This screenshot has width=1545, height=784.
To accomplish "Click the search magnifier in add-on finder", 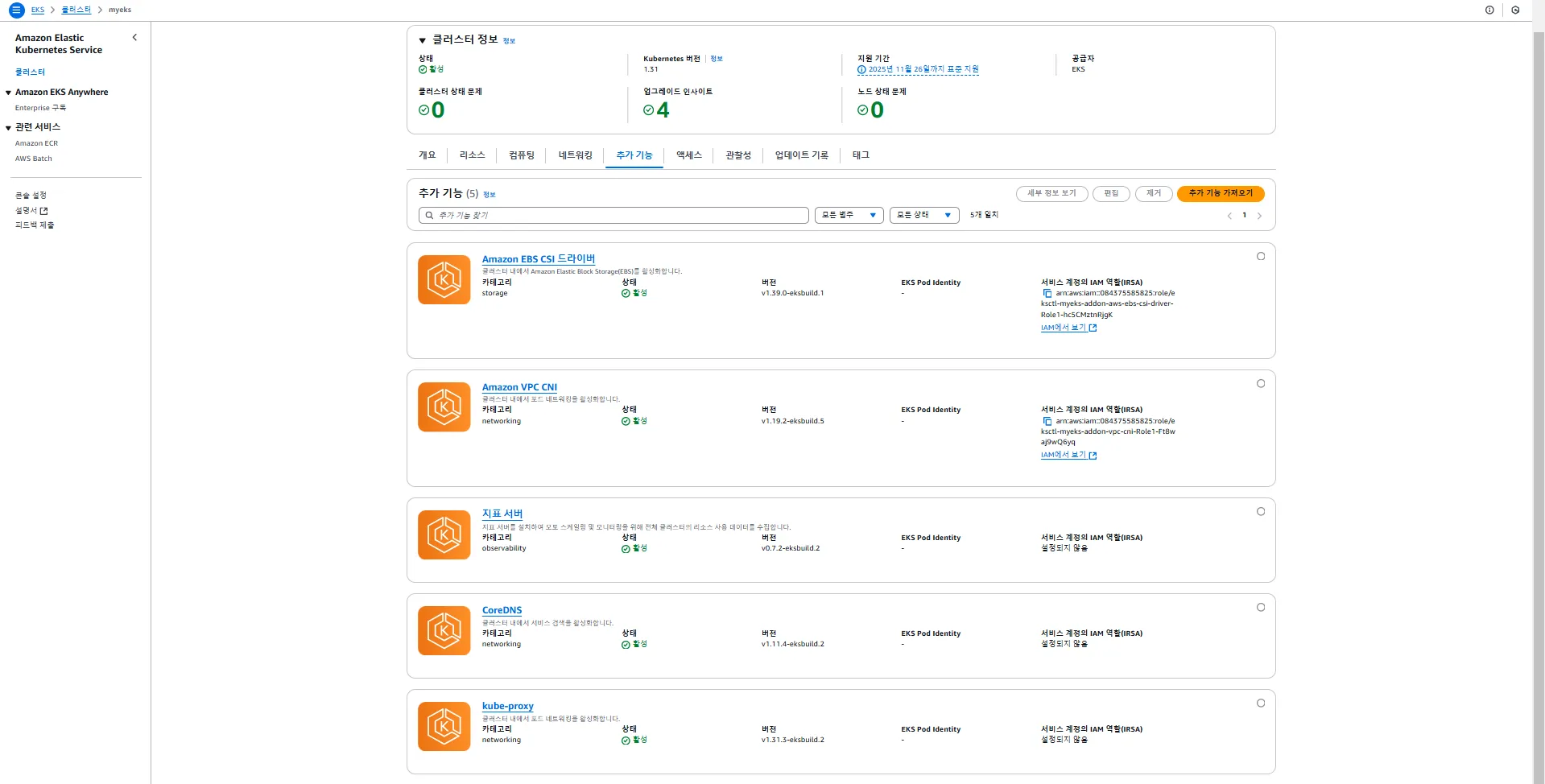I will coord(430,216).
